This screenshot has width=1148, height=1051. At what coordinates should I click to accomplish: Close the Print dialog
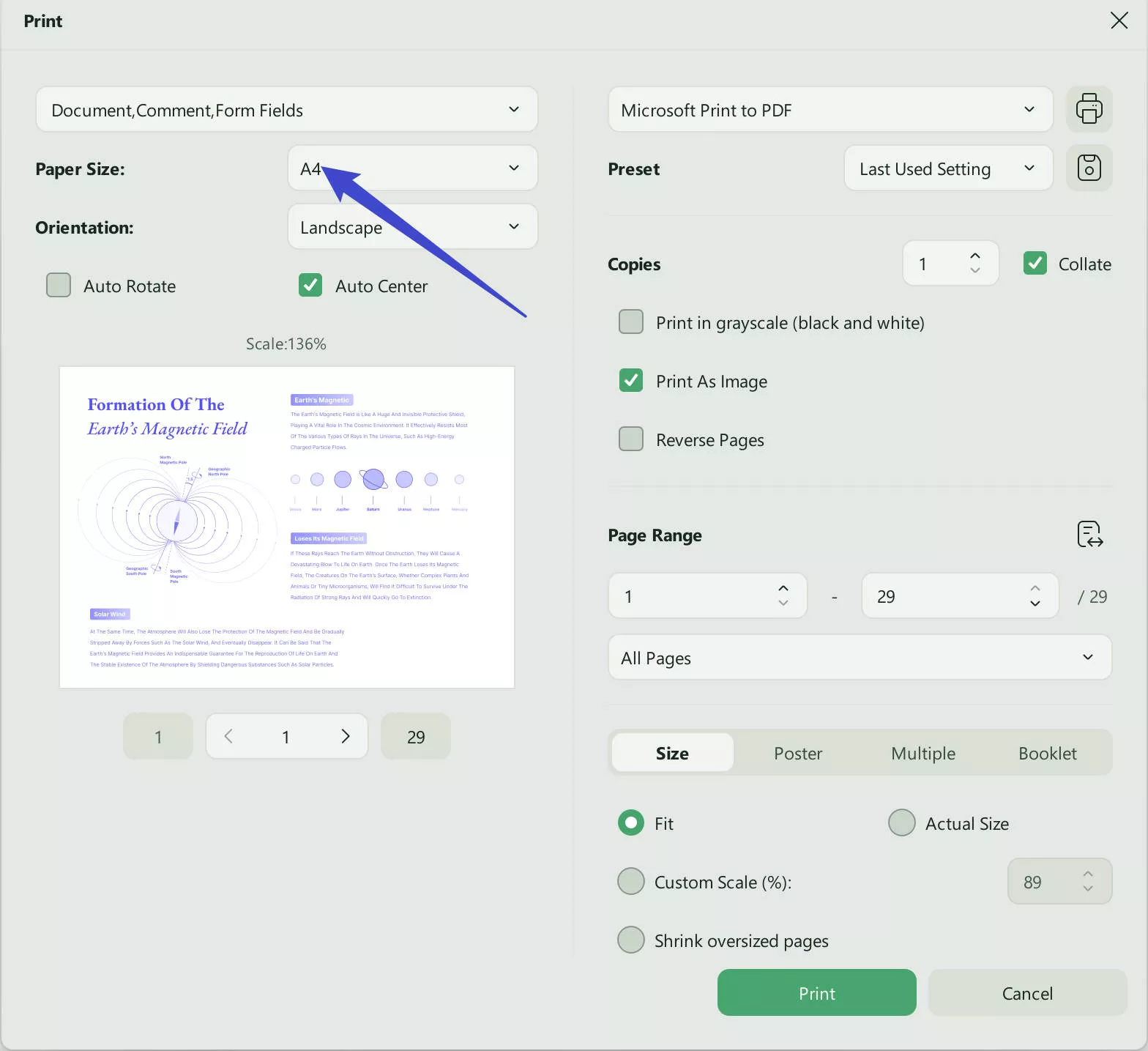coord(1119,21)
